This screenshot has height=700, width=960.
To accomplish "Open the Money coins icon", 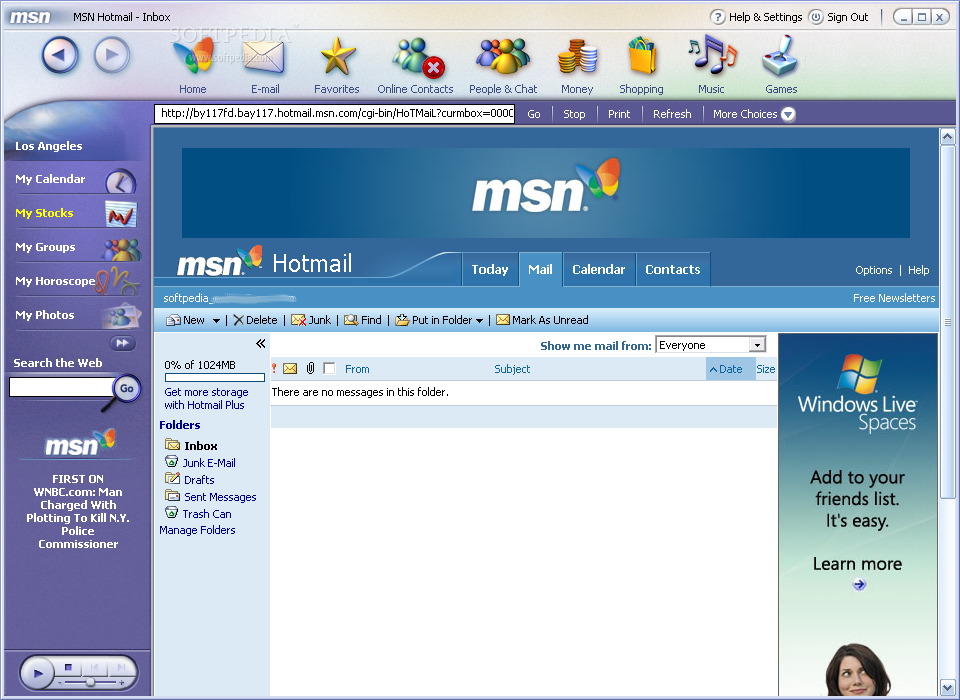I will point(577,58).
